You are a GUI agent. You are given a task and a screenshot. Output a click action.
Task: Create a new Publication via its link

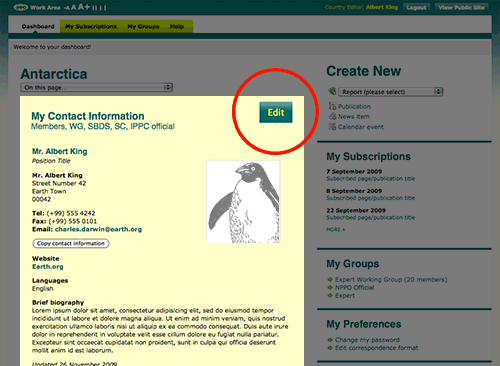(354, 106)
